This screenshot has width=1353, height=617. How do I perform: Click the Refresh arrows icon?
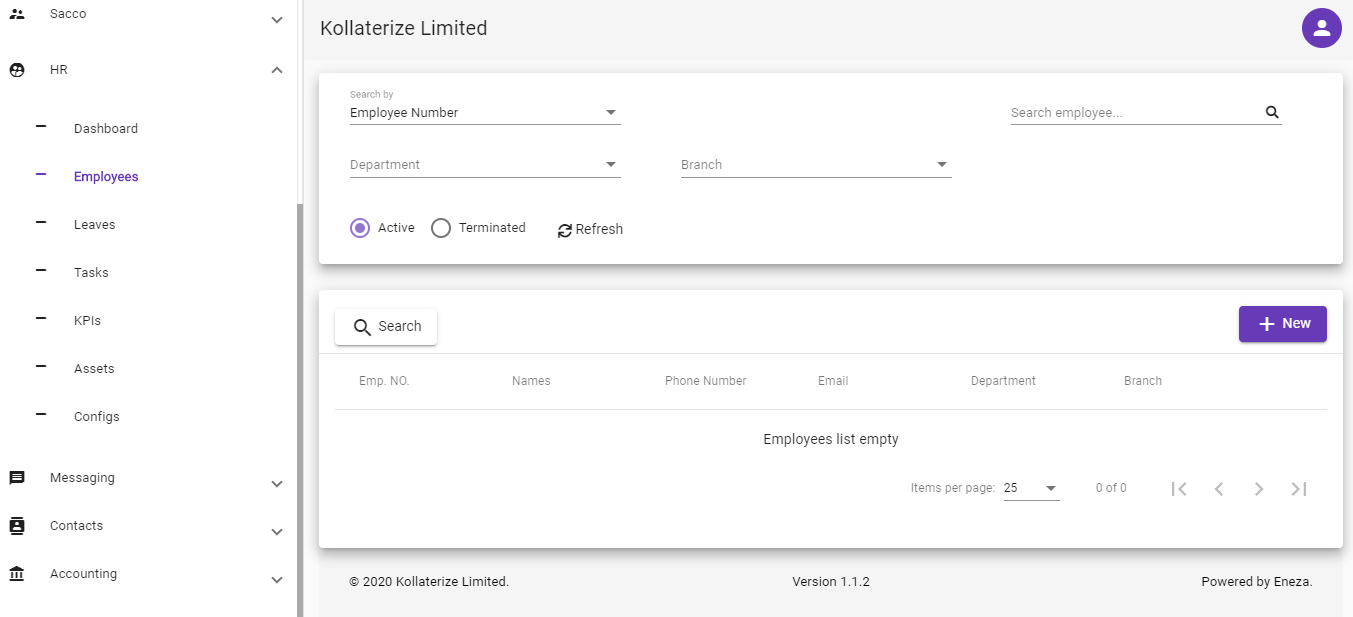(x=565, y=230)
